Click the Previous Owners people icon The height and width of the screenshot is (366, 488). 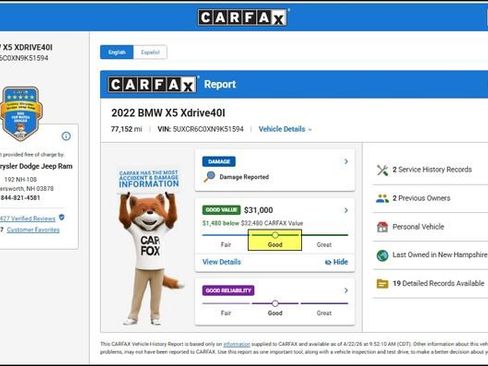pos(382,199)
